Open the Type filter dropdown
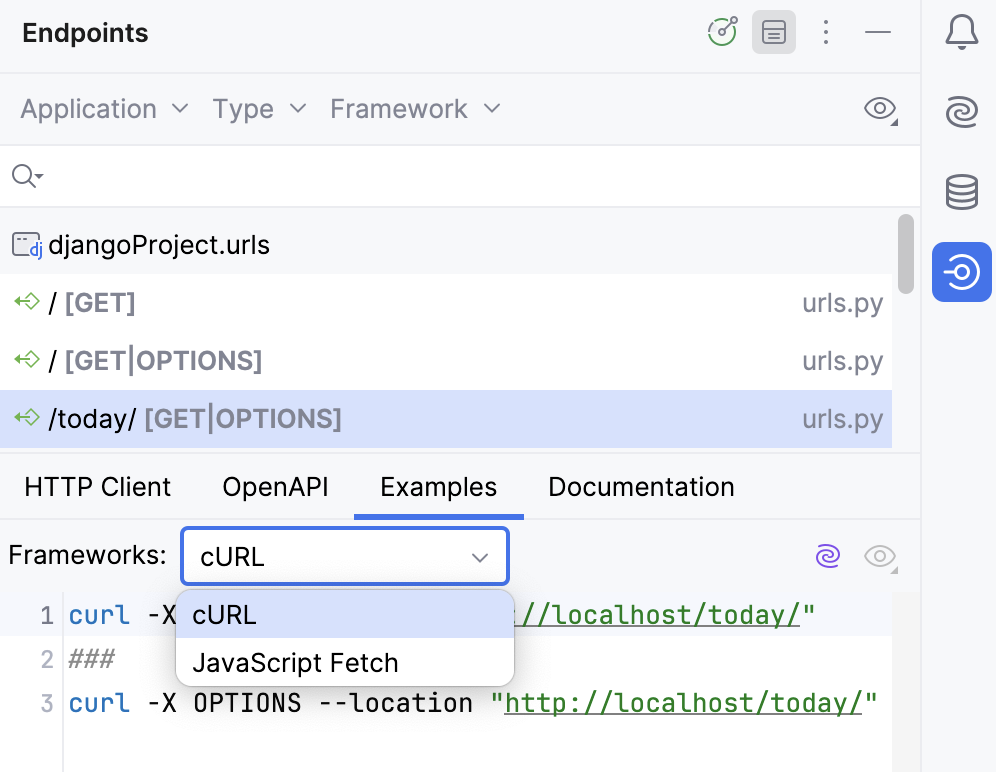The height and width of the screenshot is (772, 996). [x=259, y=109]
